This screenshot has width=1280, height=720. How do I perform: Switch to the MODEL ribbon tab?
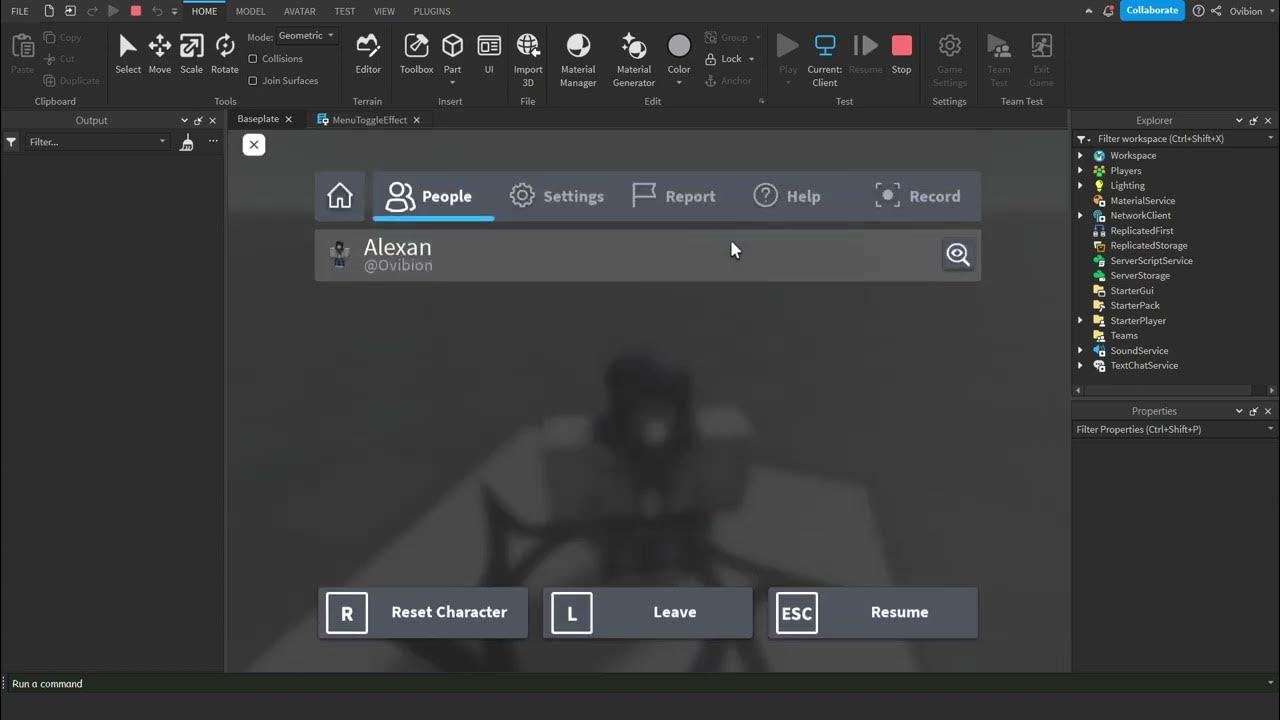click(x=250, y=11)
